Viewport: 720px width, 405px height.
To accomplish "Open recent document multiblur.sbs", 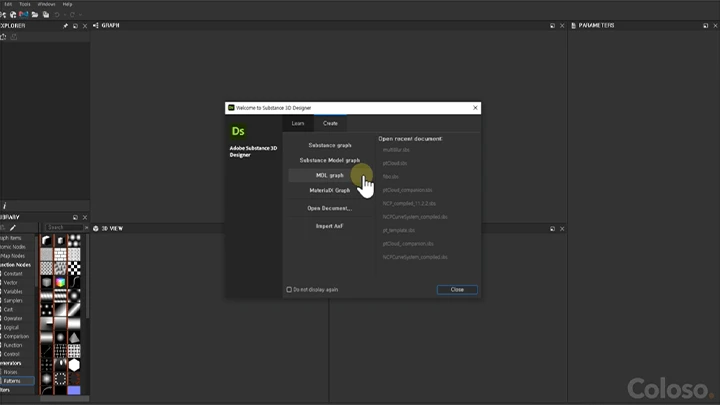I will pos(396,150).
